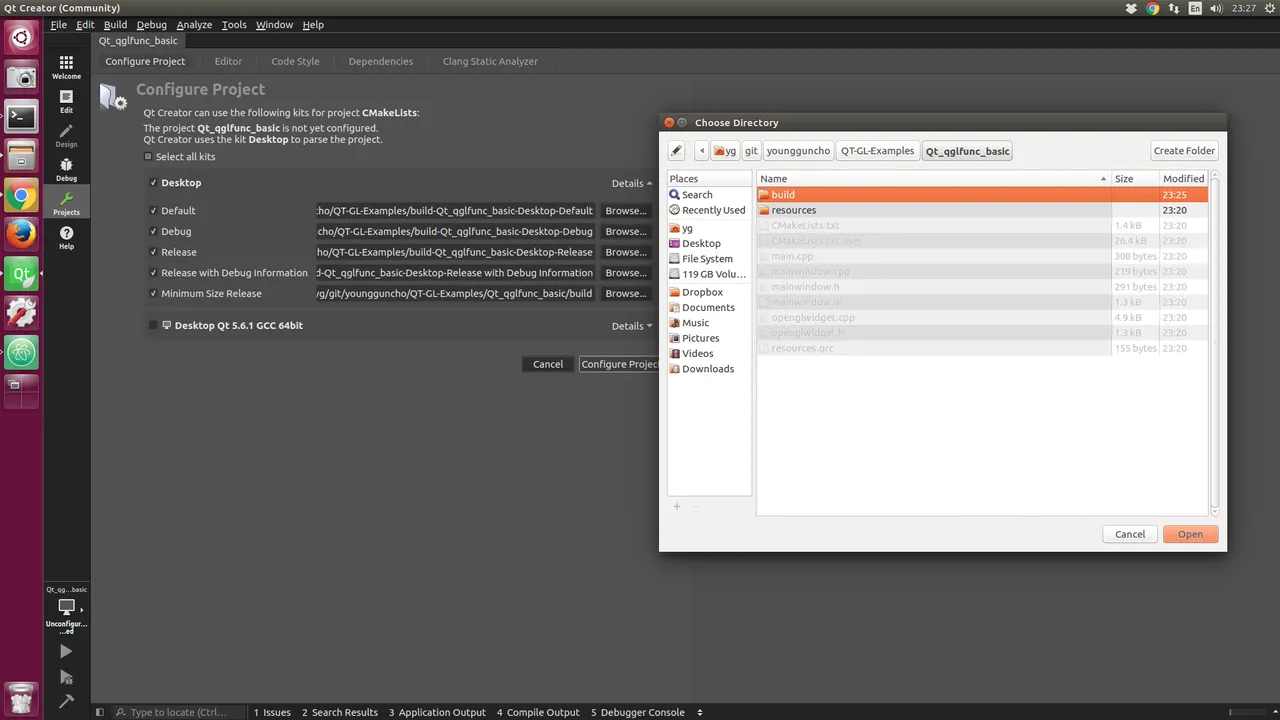Uncheck the Desktop kit checkbox
This screenshot has height=720, width=1280.
(x=153, y=183)
